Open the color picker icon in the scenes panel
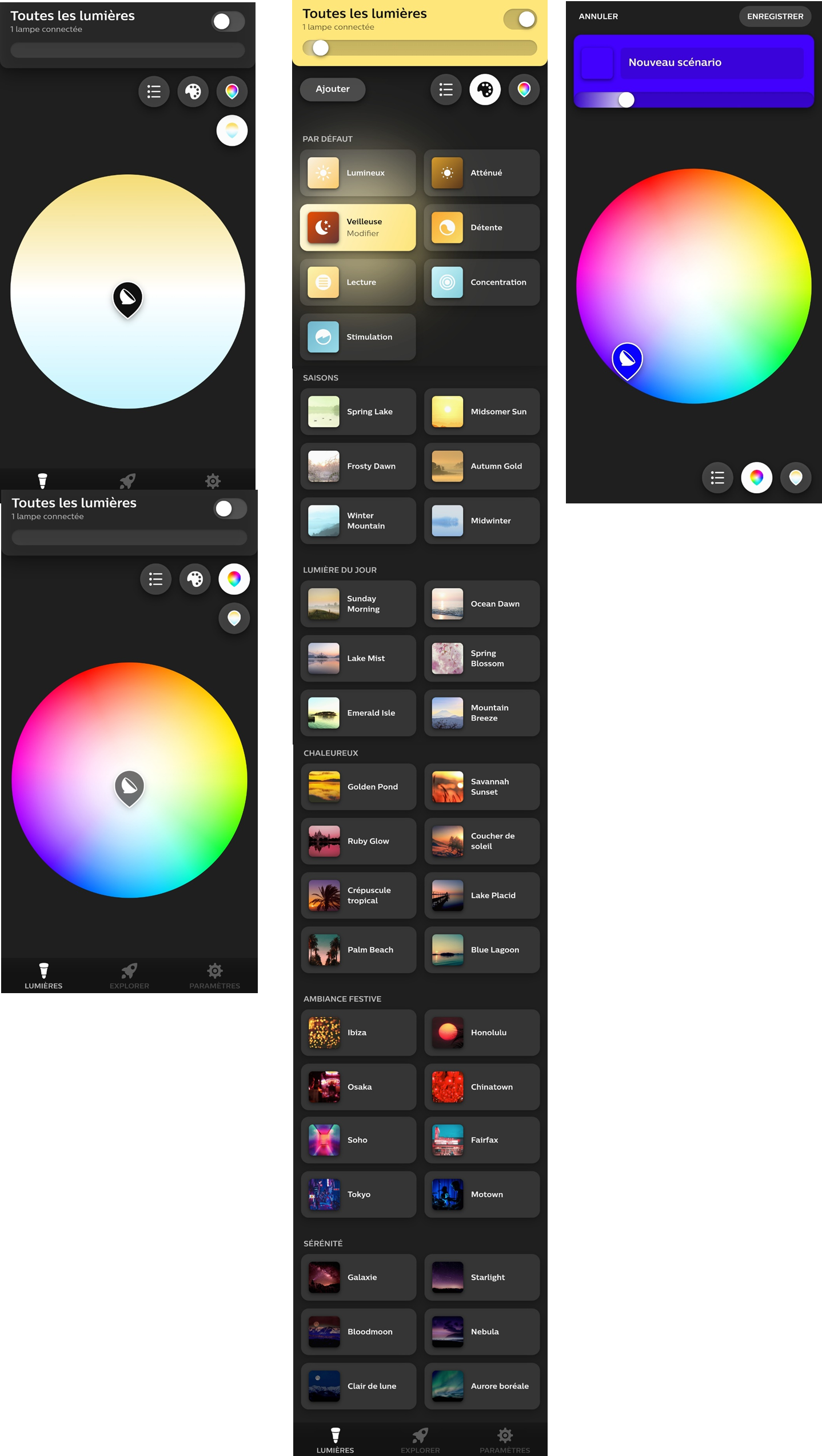The width and height of the screenshot is (822, 1456). click(524, 90)
